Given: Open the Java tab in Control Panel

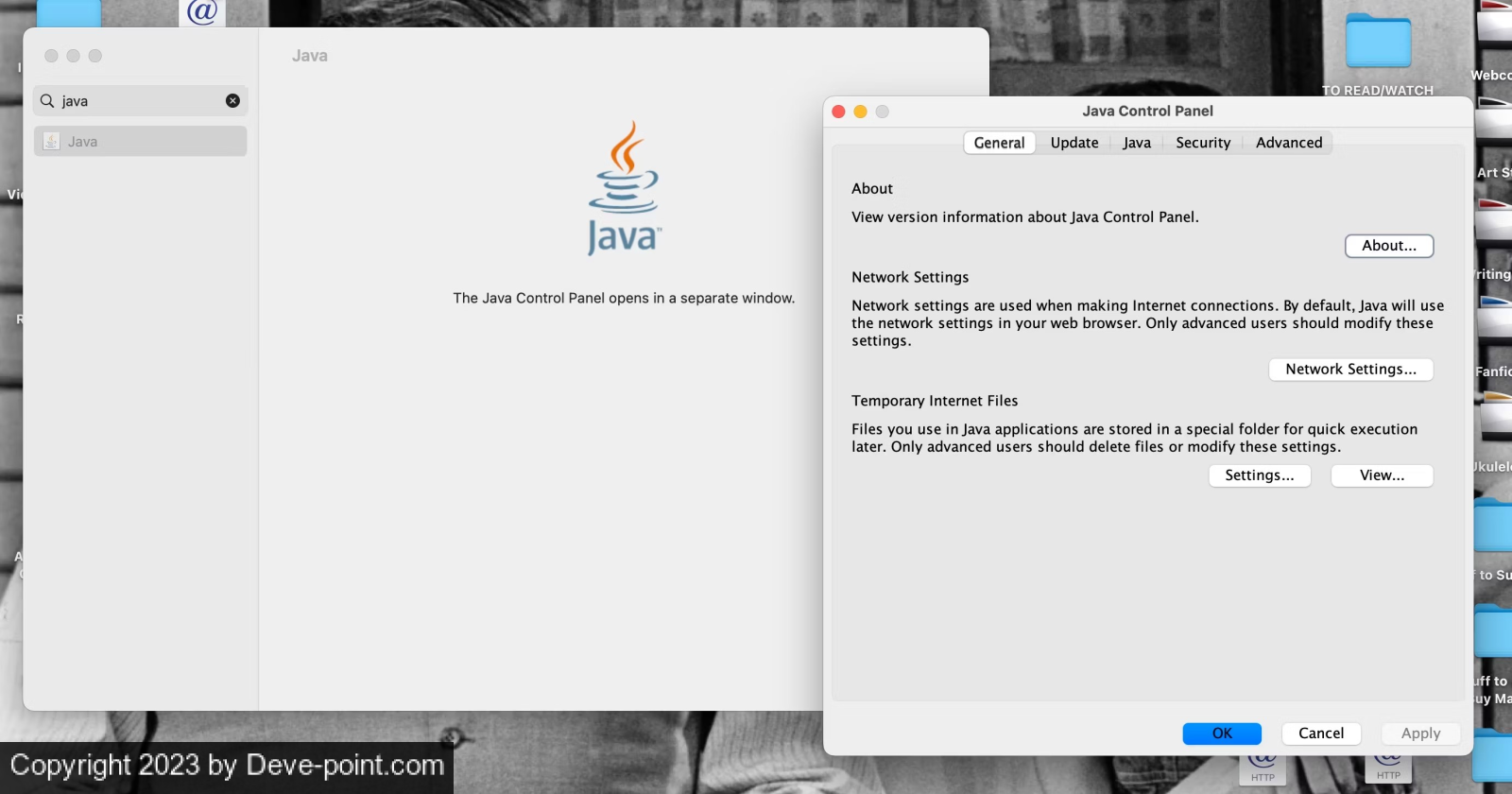Looking at the screenshot, I should (1137, 143).
